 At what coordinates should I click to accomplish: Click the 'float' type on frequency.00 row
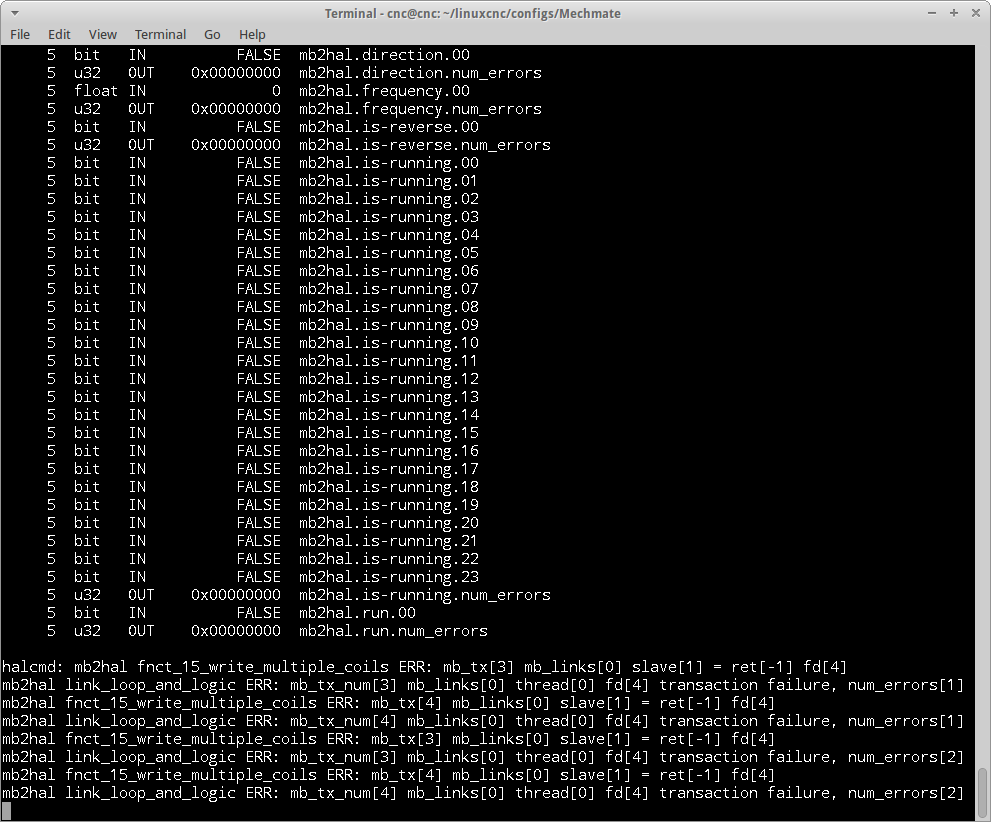[x=95, y=91]
